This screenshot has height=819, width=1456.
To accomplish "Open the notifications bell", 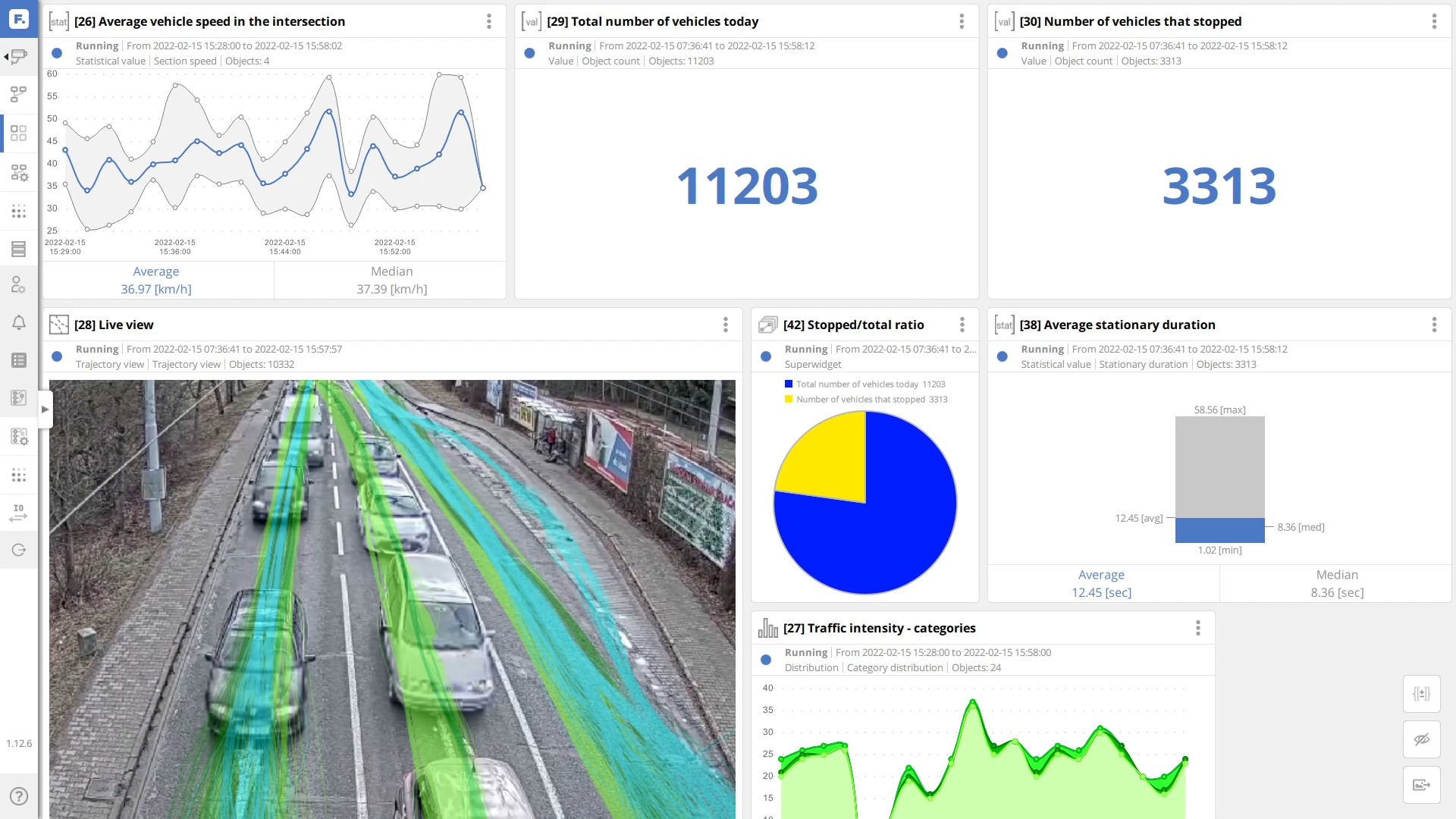I will click(18, 322).
